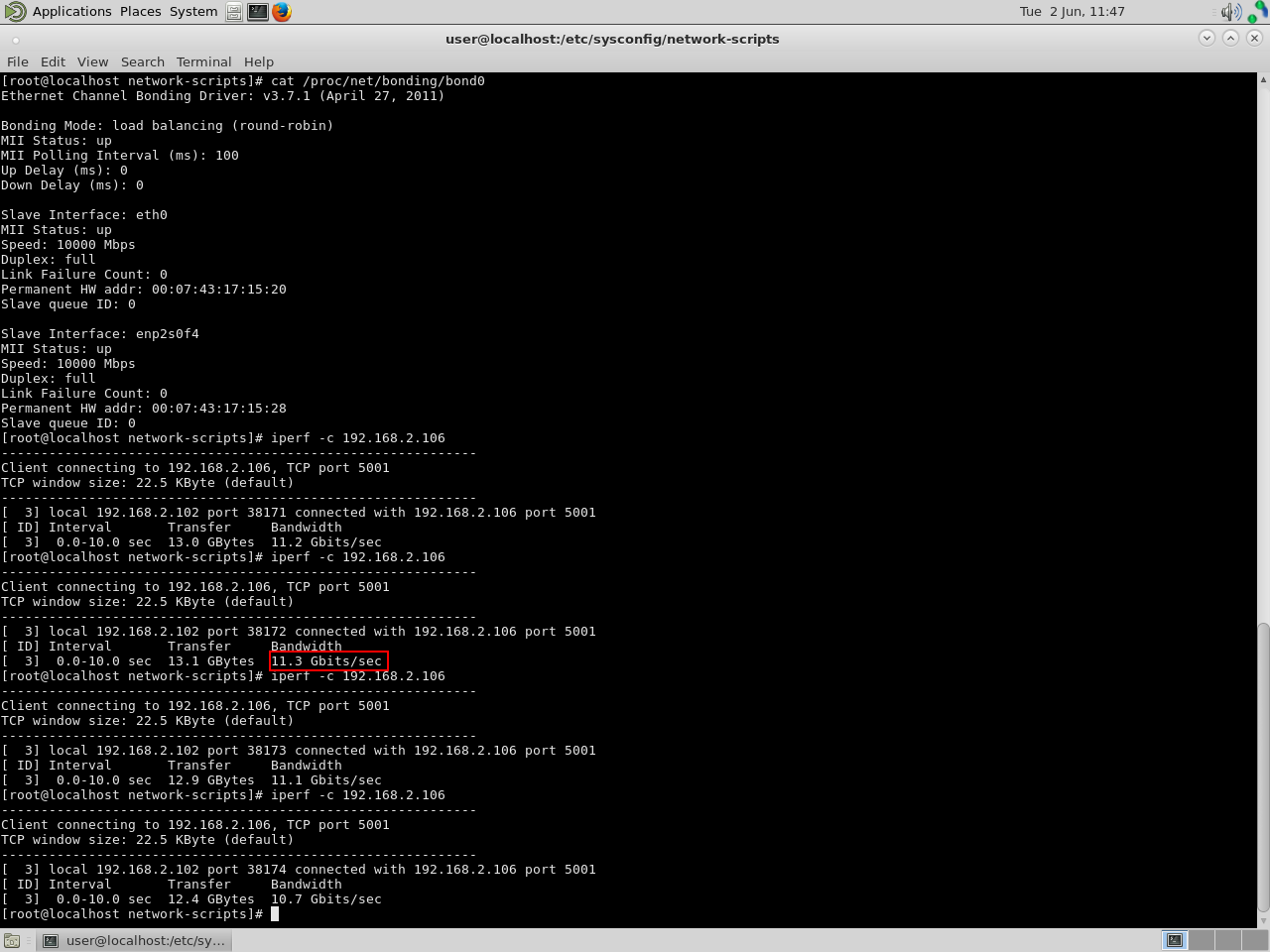Open the terminal File menu
Viewport: 1270px width, 952px height.
pyautogui.click(x=18, y=61)
